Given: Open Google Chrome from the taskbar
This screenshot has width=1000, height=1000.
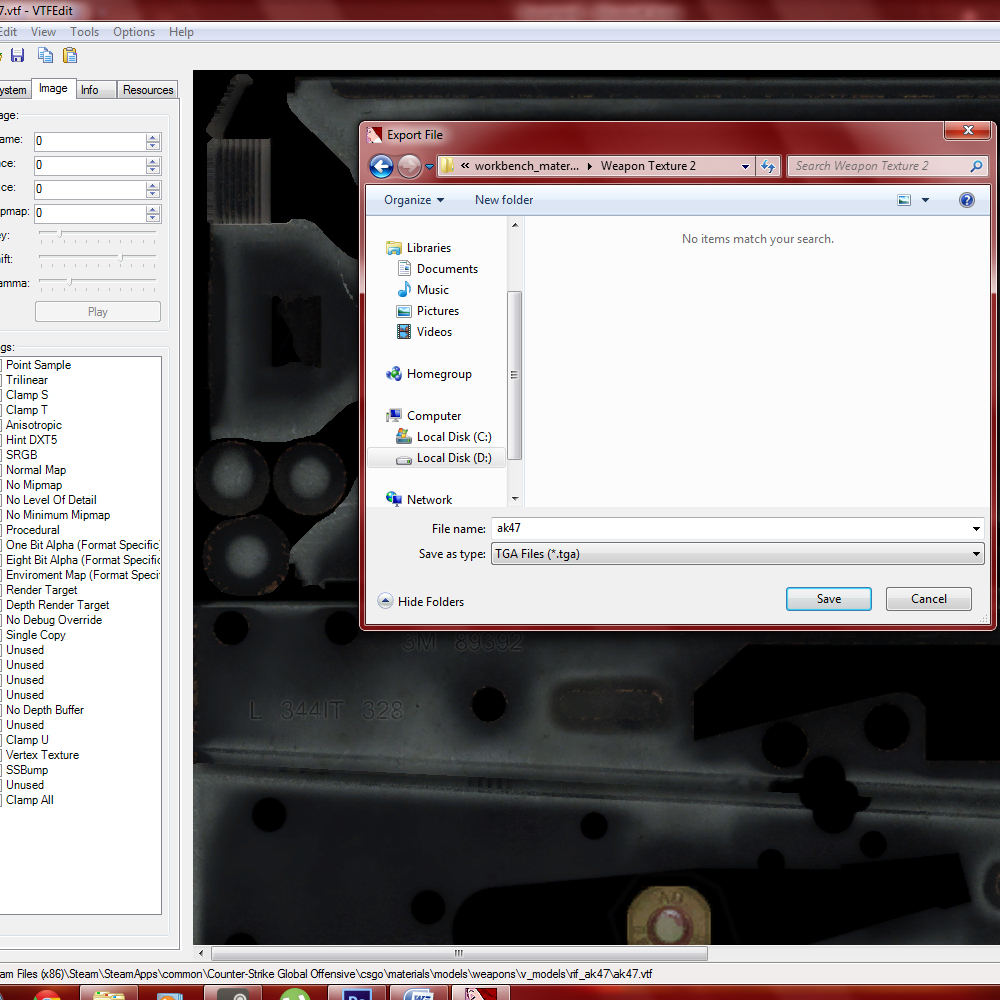Looking at the screenshot, I should click(47, 994).
